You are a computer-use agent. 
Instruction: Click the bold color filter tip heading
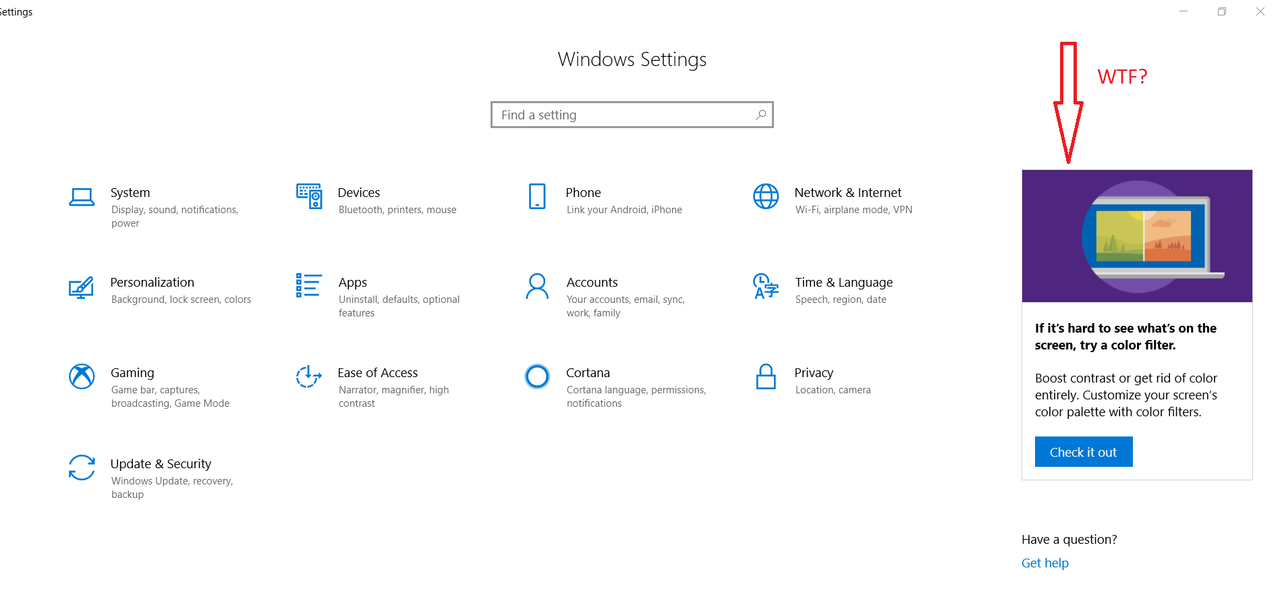pos(1126,337)
